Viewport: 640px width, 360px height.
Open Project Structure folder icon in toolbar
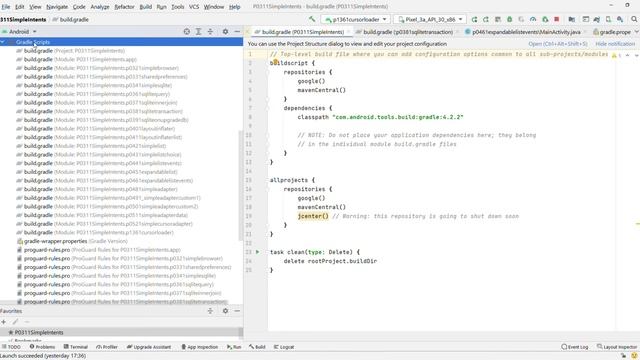[x=572, y=19]
